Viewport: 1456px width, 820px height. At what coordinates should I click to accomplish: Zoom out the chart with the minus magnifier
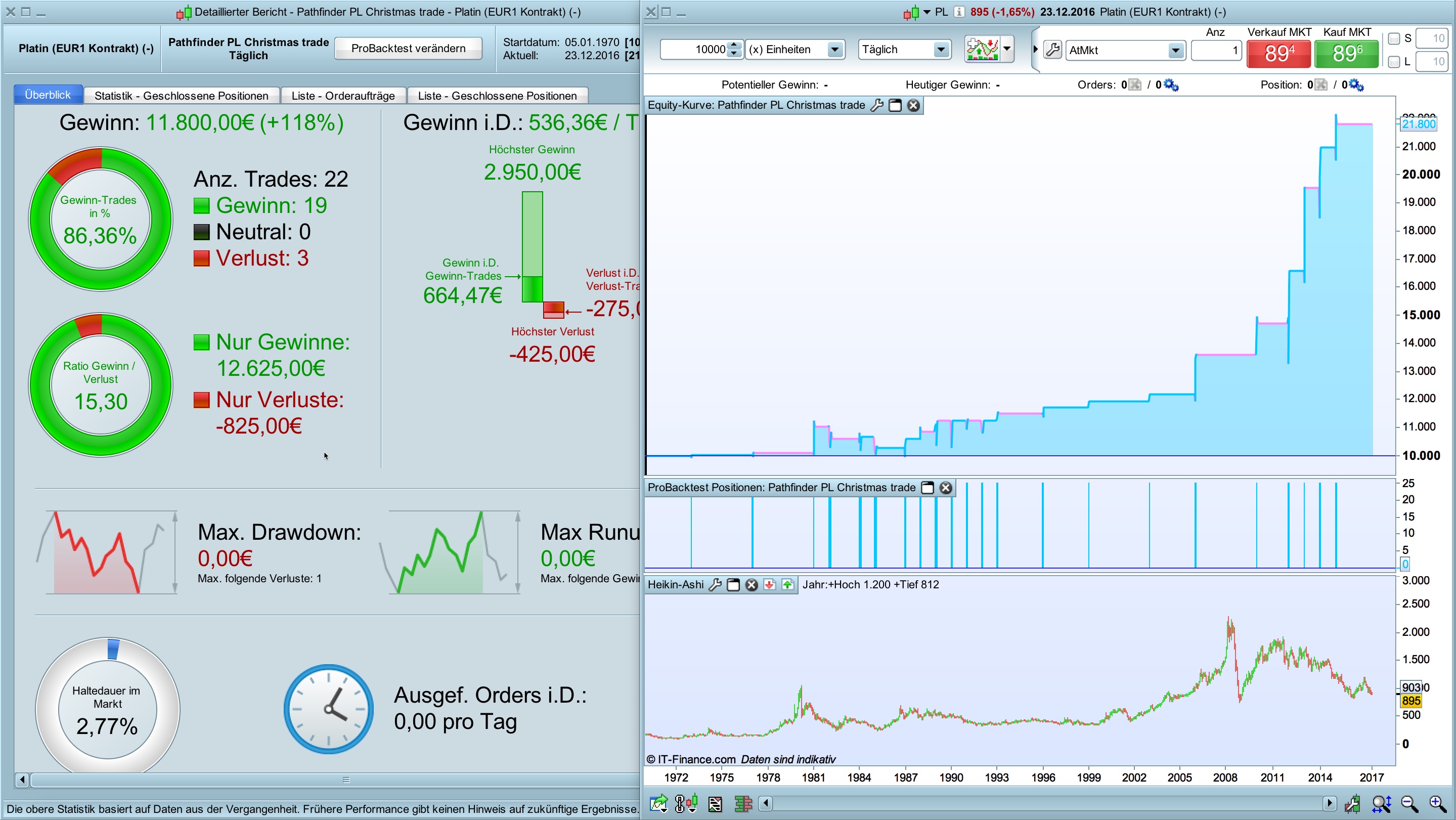pos(1409,804)
